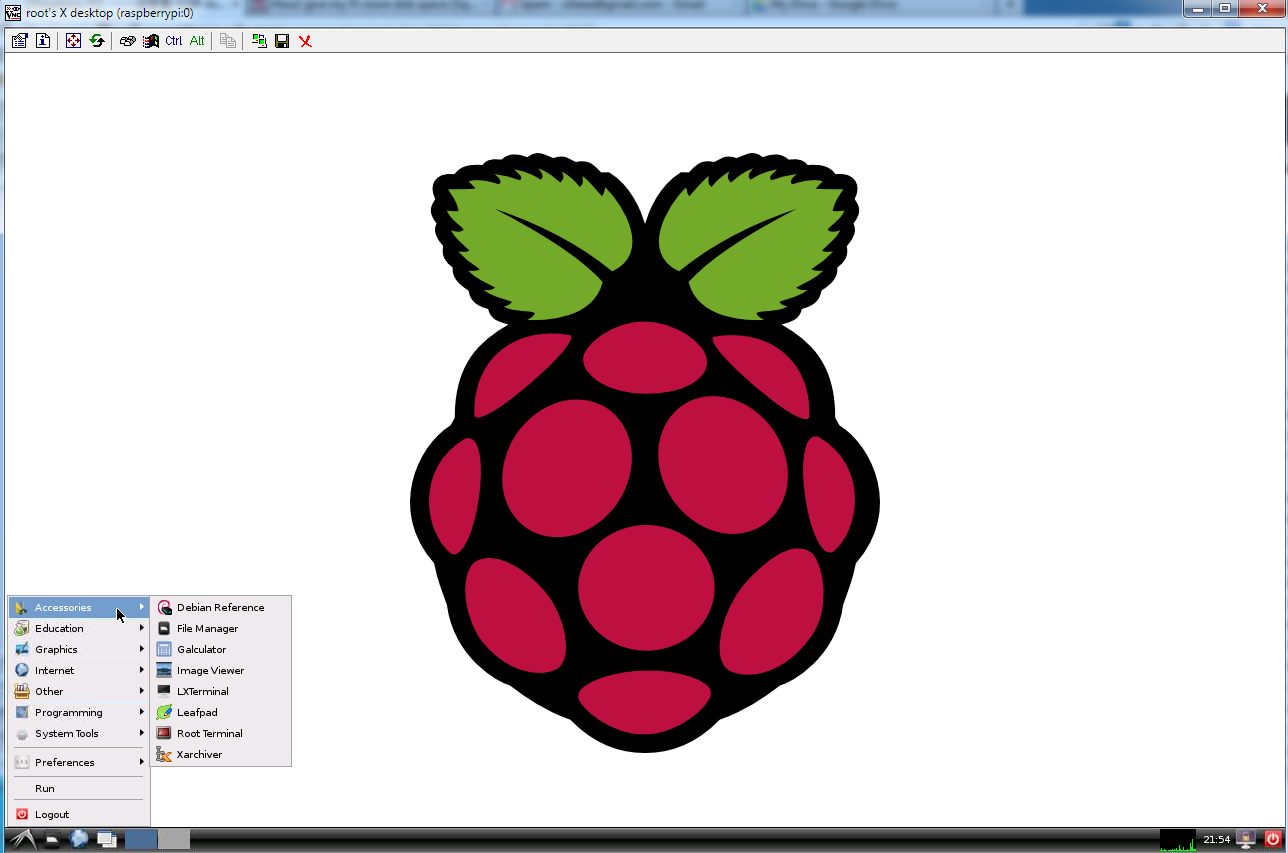Image resolution: width=1288 pixels, height=853 pixels.
Task: Expand Preferences submenu arrow
Action: pyautogui.click(x=142, y=763)
